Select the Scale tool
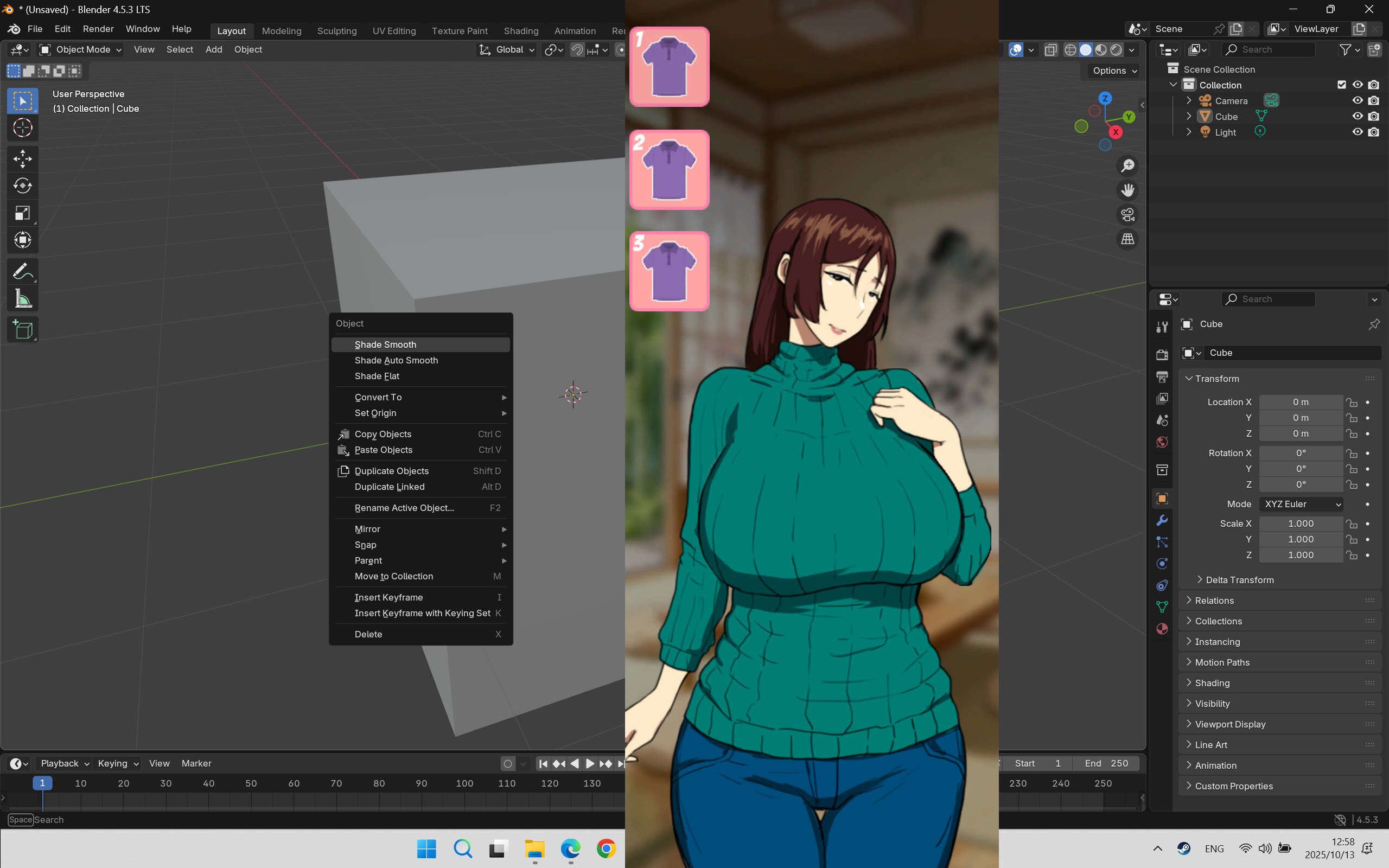Viewport: 1389px width, 868px height. coord(22,213)
